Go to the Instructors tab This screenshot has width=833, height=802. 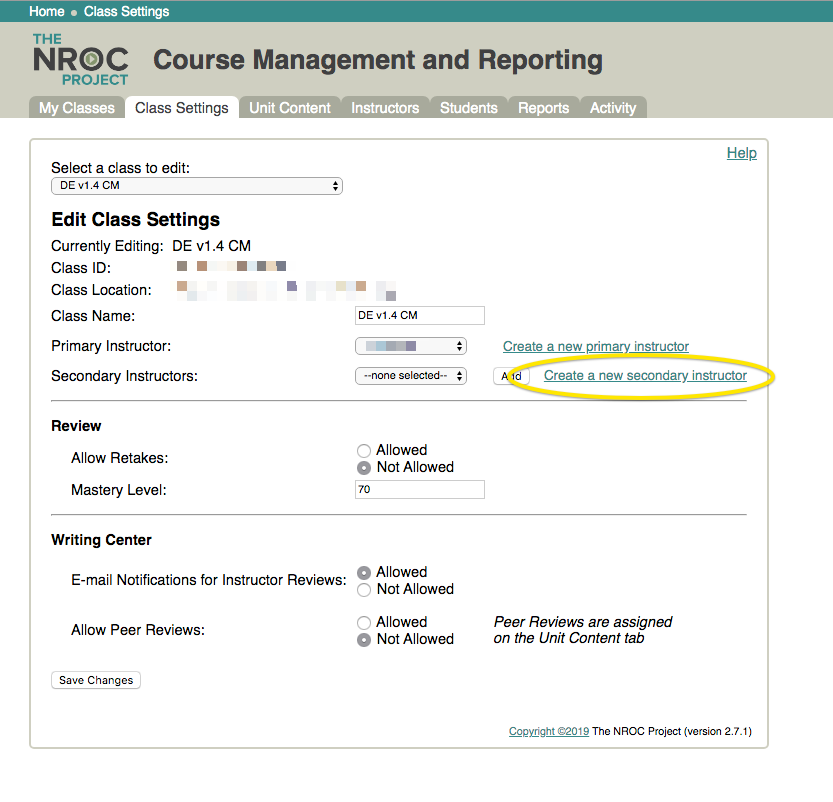click(x=385, y=108)
